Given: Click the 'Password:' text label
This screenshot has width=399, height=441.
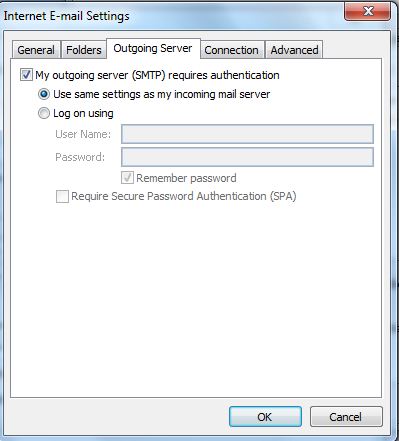Looking at the screenshot, I should 80,157.
